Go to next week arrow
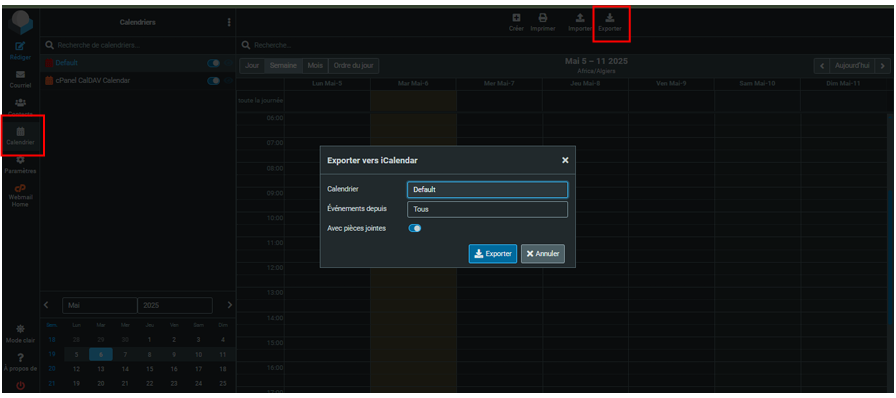This screenshot has width=896, height=398. 883,66
